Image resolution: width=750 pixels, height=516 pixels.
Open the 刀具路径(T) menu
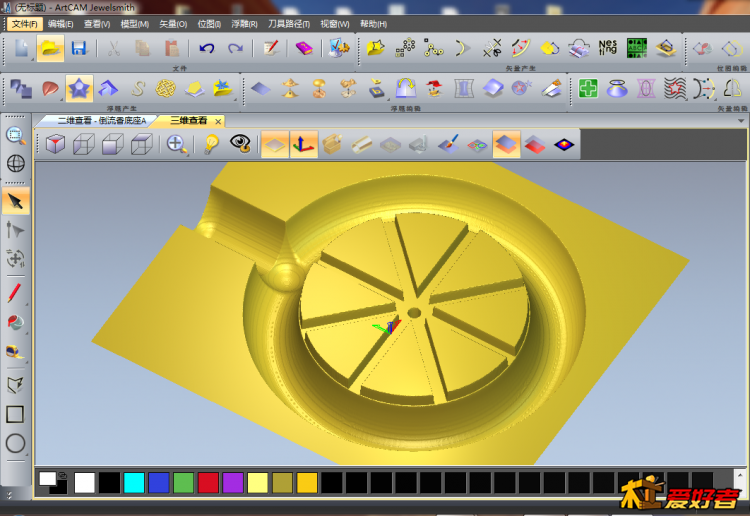pyautogui.click(x=289, y=23)
